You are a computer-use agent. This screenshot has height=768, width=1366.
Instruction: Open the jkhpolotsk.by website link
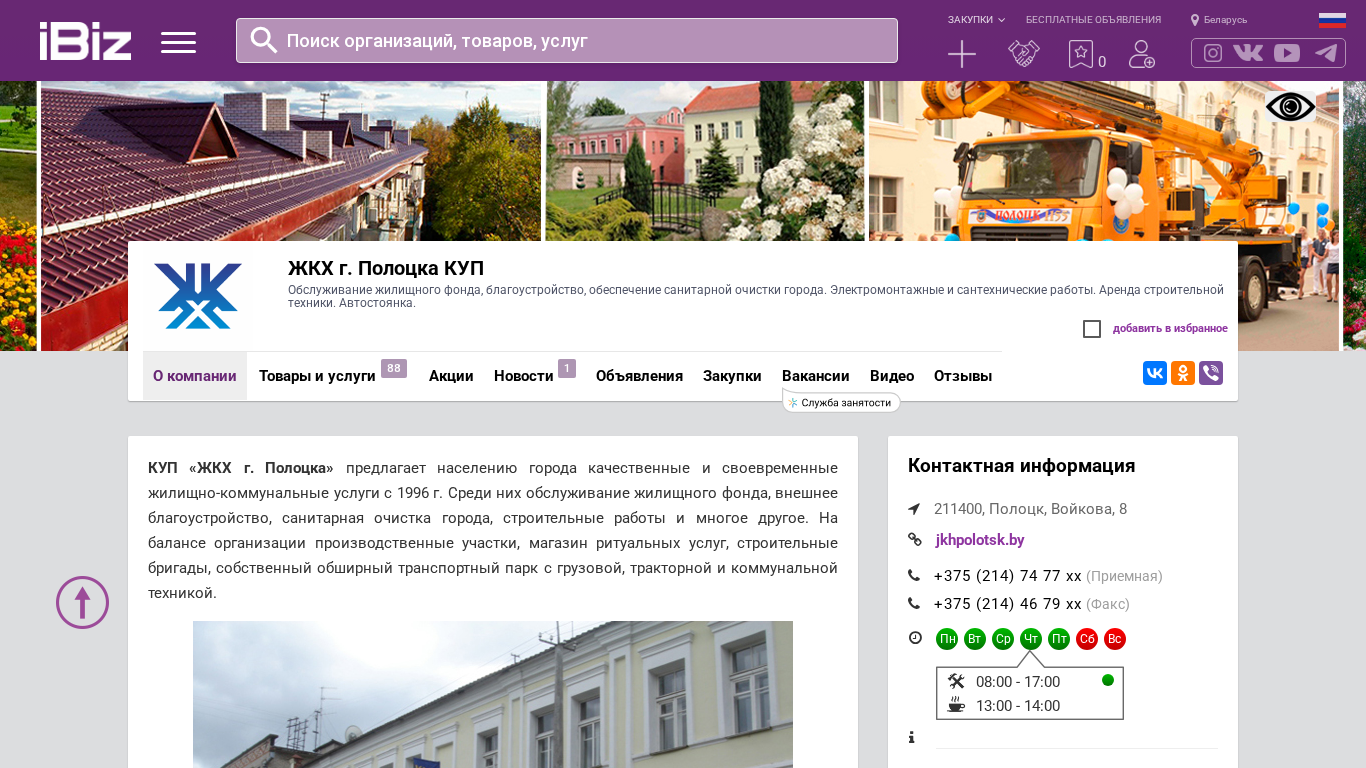click(x=980, y=540)
